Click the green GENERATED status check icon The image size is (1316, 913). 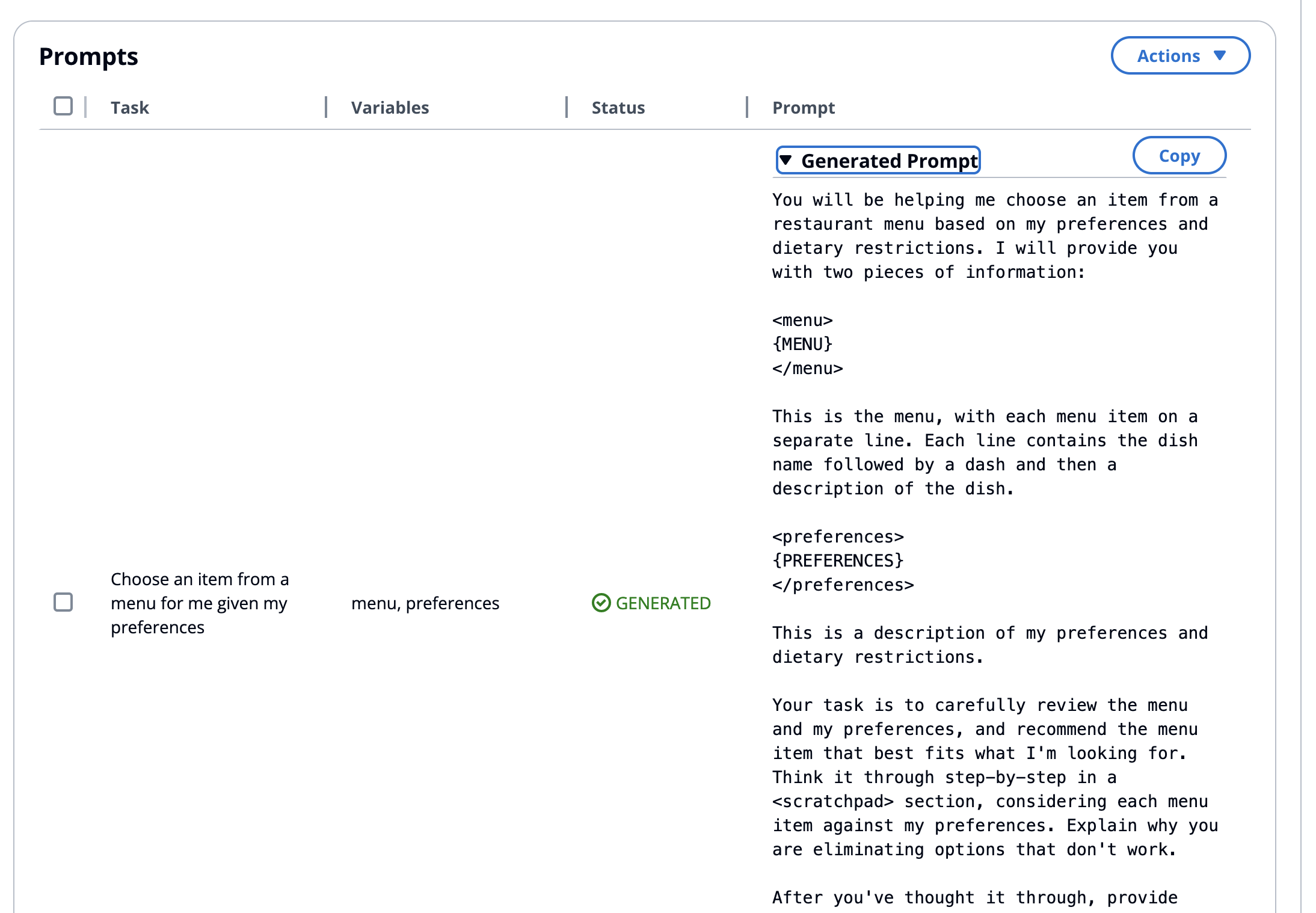click(601, 603)
